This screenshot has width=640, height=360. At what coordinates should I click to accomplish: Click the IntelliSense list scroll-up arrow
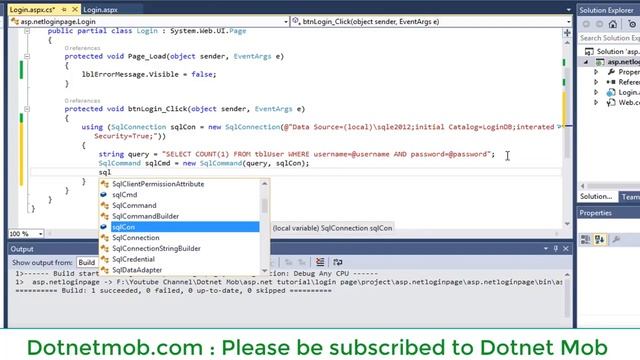coord(264,184)
